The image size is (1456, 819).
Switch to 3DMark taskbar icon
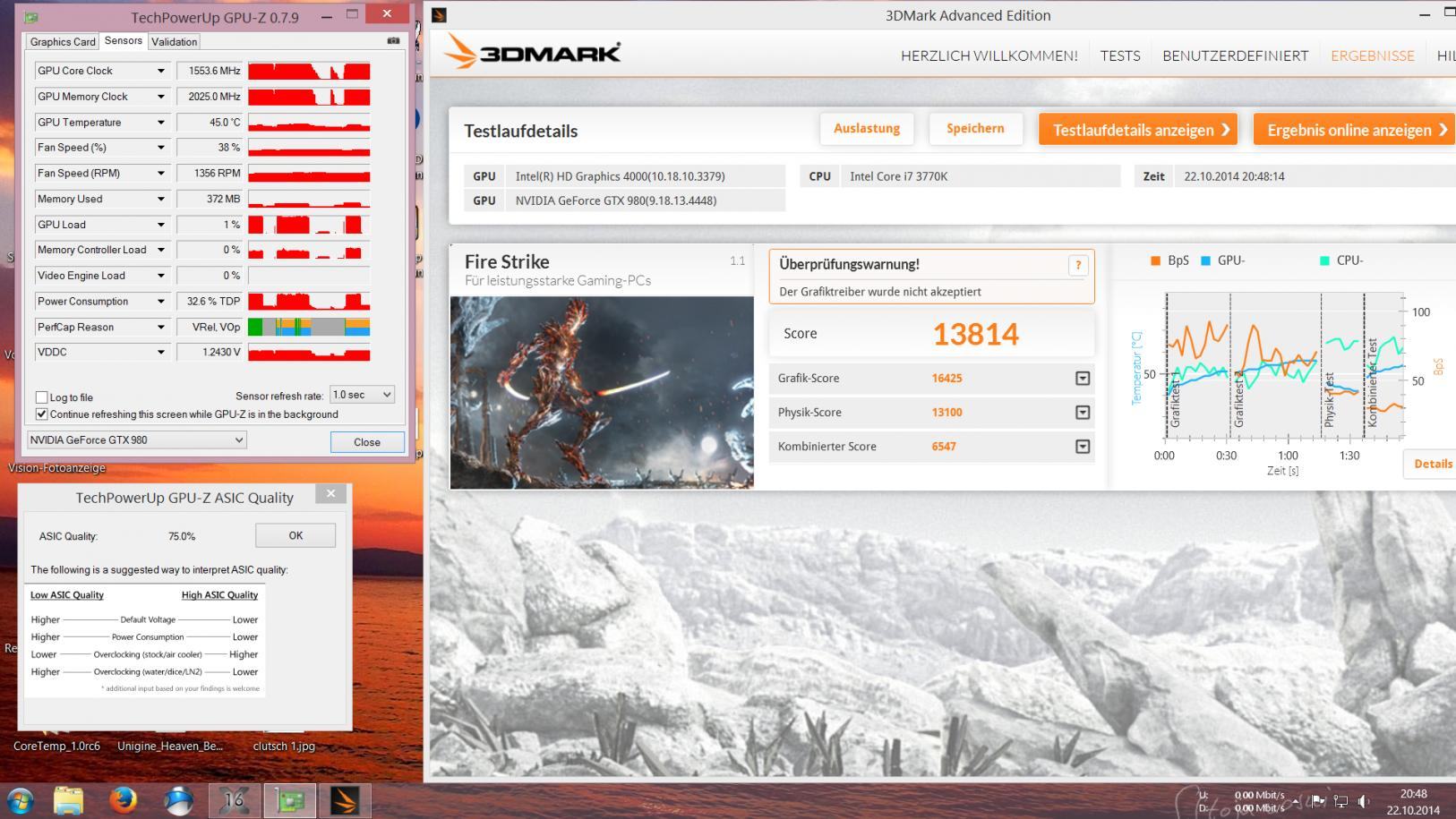pos(345,800)
